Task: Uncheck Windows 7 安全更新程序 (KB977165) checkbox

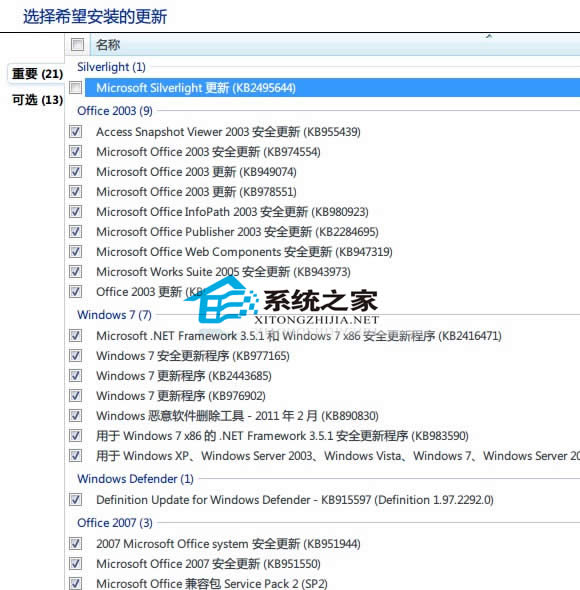Action: [75, 356]
